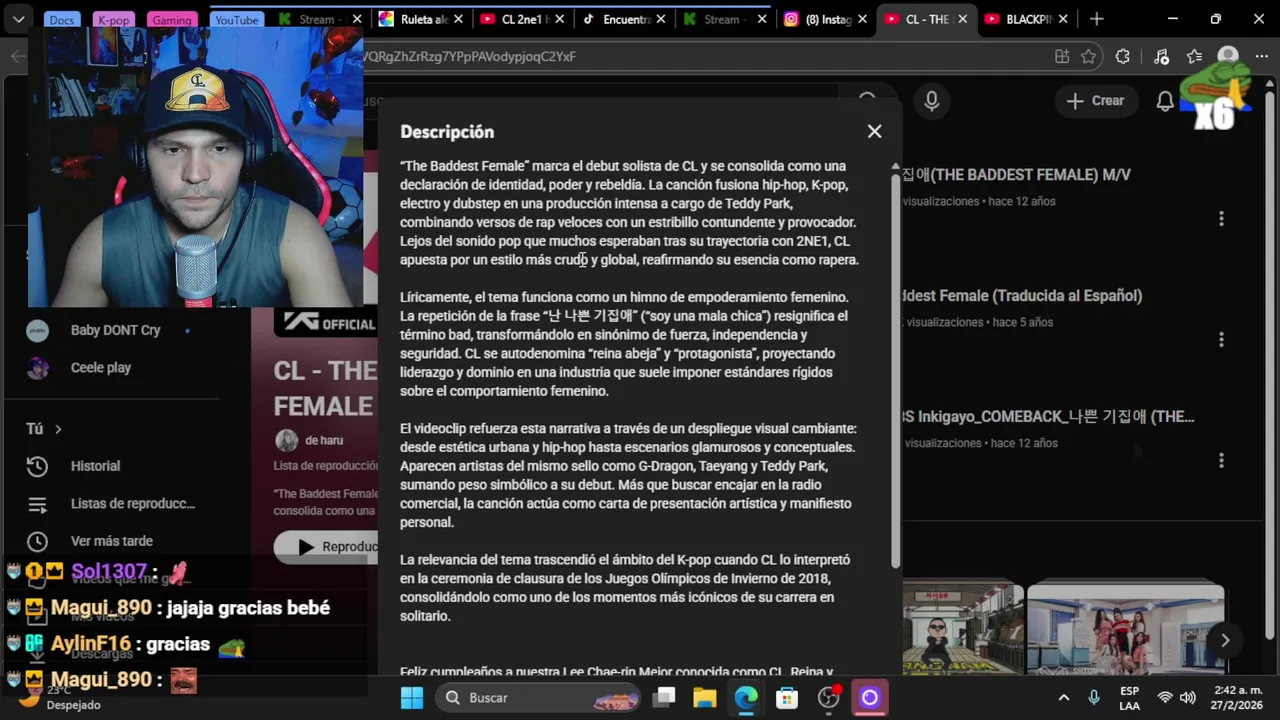Screen dimensions: 1280x720
Task: Click the Ver más tarde clock icon
Action: pyautogui.click(x=37, y=541)
